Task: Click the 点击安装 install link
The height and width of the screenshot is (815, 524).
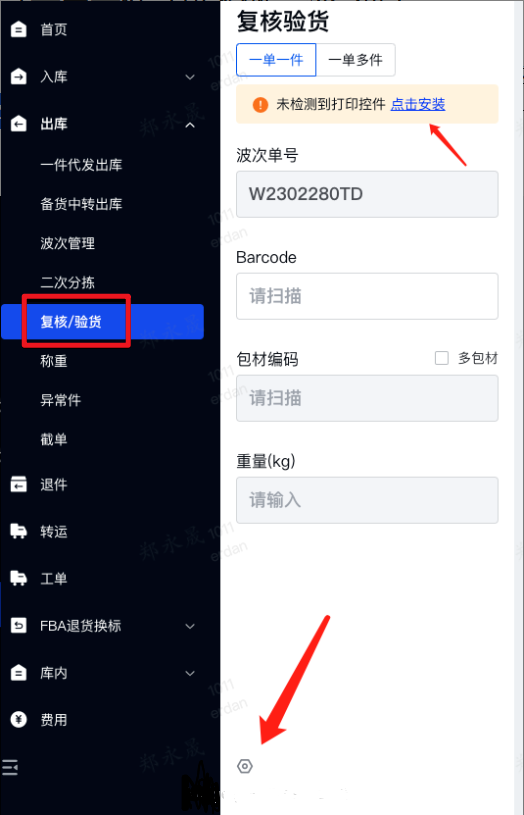Action: 418,104
